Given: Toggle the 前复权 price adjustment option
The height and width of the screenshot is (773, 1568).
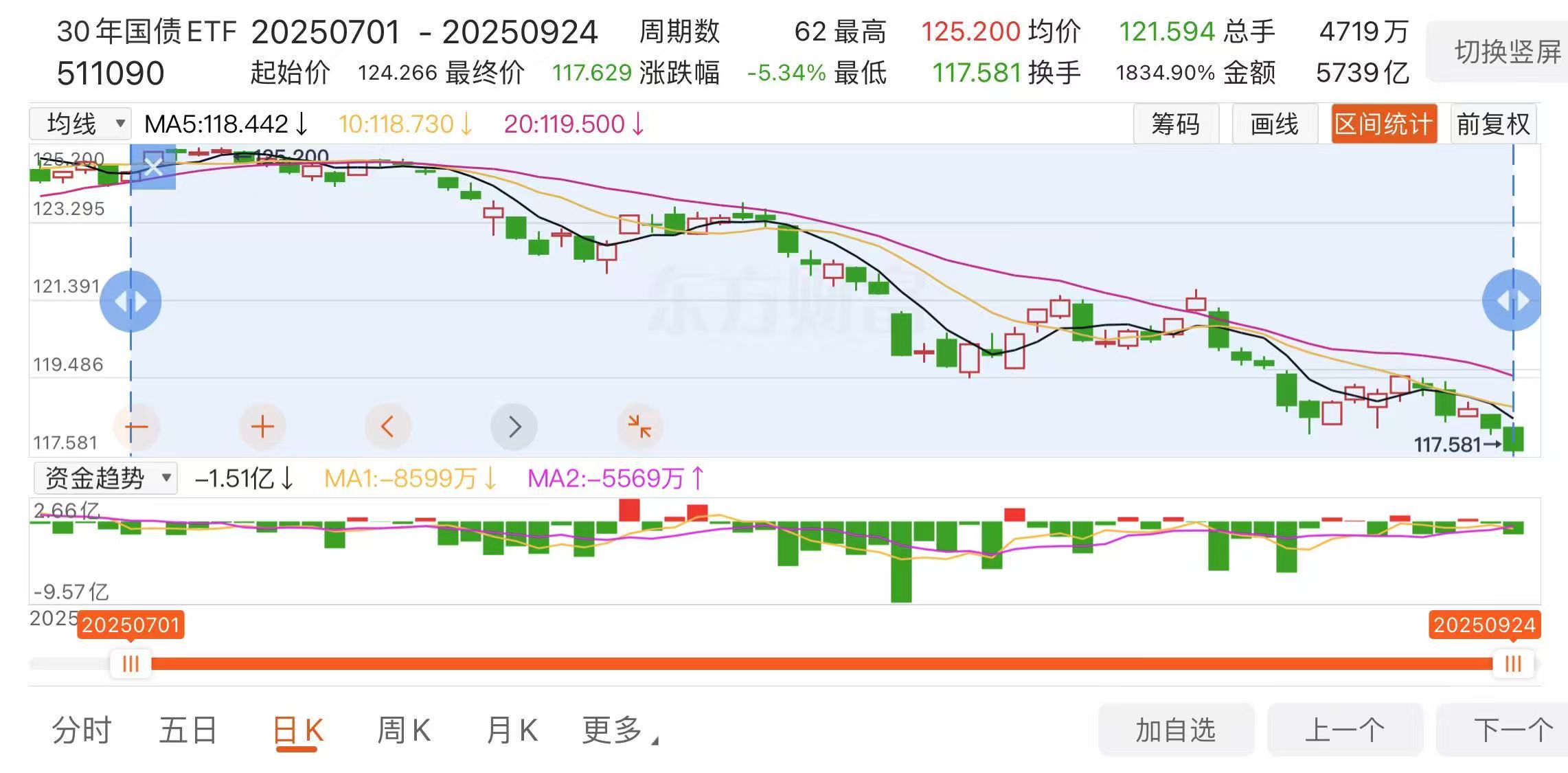Looking at the screenshot, I should (x=1492, y=124).
